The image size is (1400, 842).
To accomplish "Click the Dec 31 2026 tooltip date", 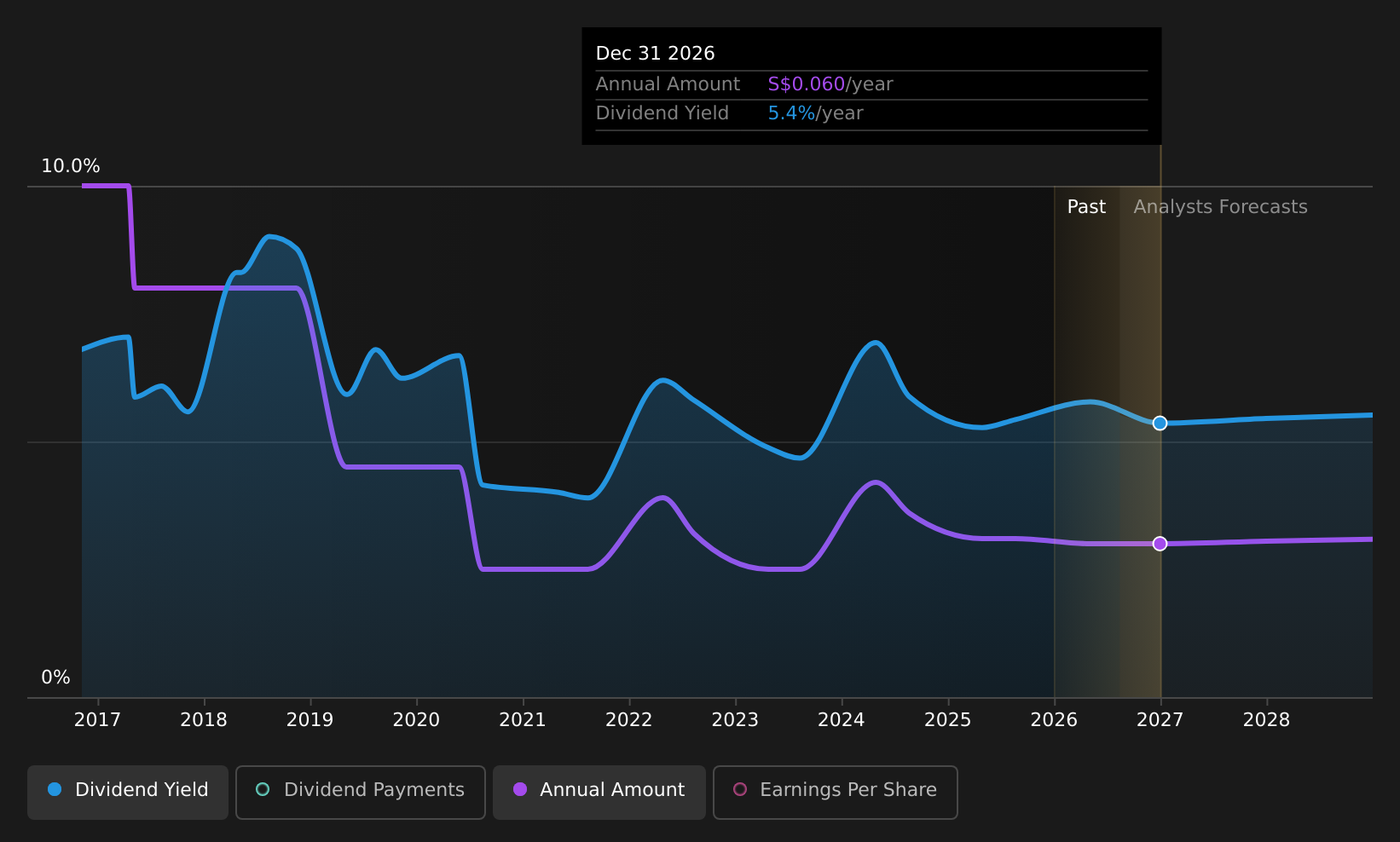I will [x=655, y=54].
